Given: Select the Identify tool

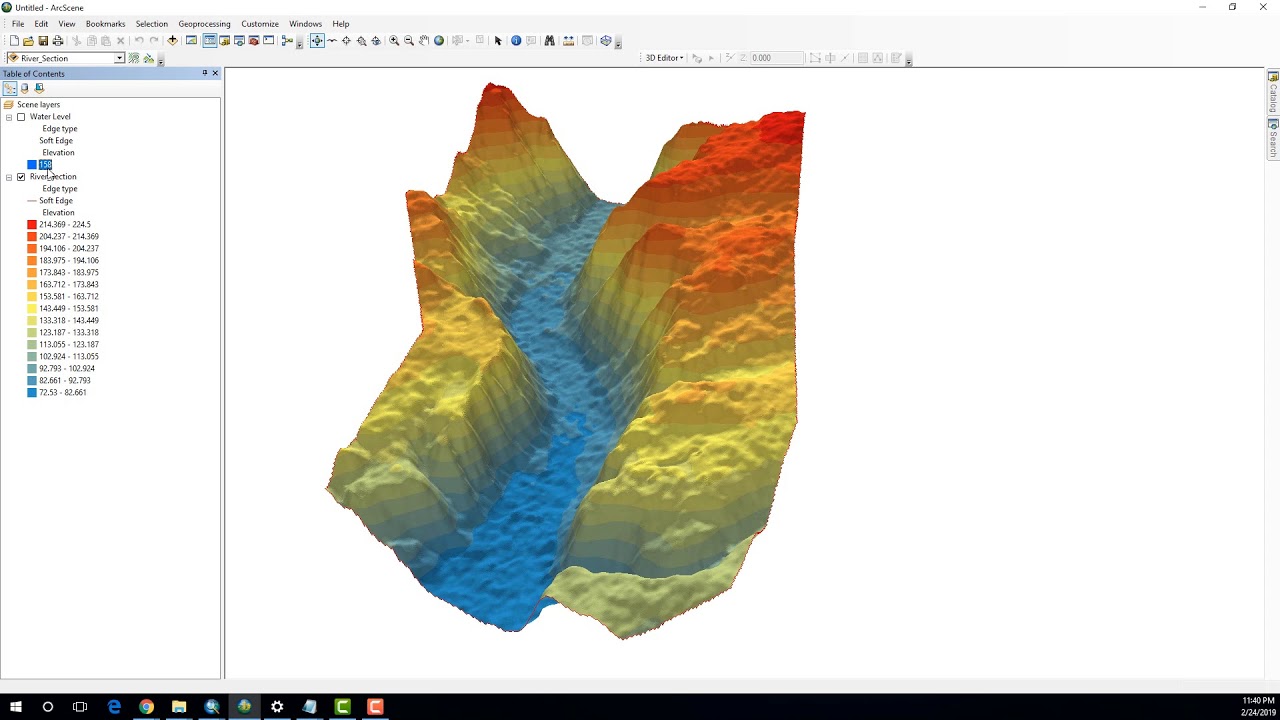Looking at the screenshot, I should [x=516, y=41].
